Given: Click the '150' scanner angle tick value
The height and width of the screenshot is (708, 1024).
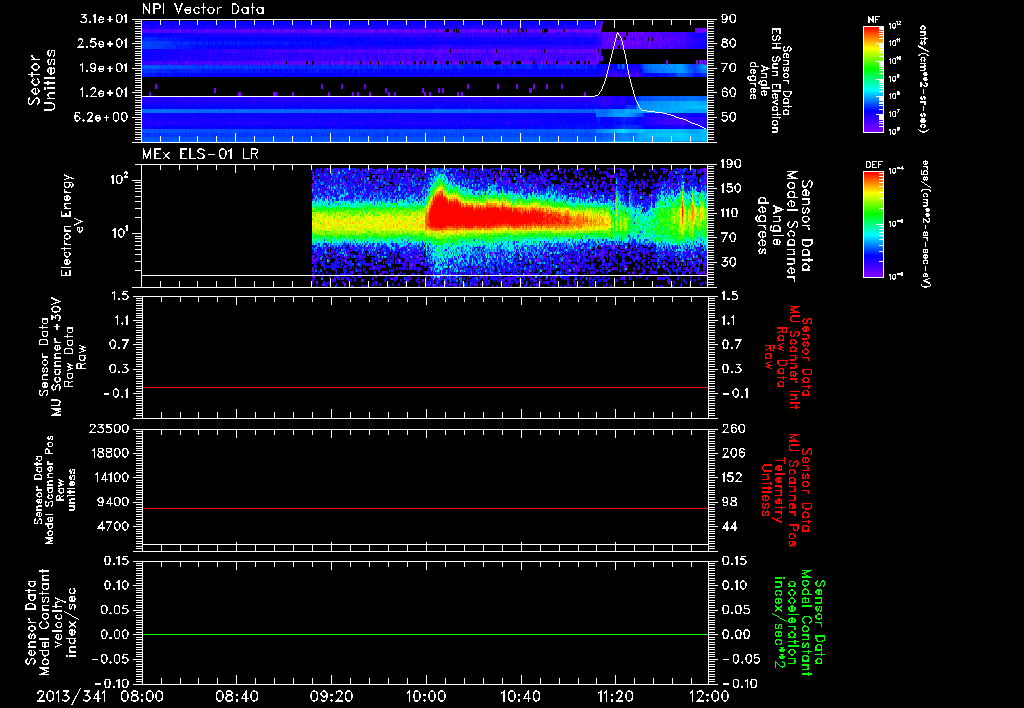Looking at the screenshot, I should (x=732, y=188).
